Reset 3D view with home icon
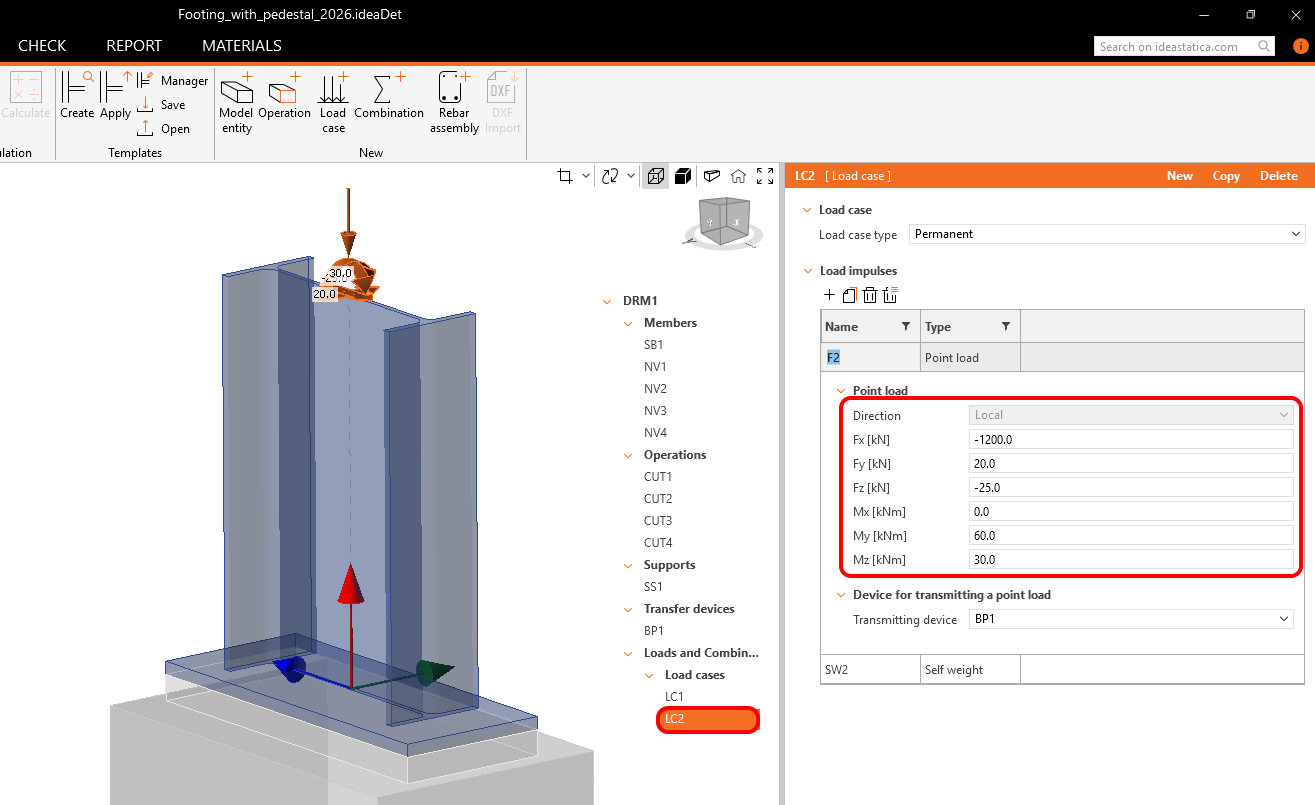This screenshot has width=1315, height=805. click(x=738, y=177)
